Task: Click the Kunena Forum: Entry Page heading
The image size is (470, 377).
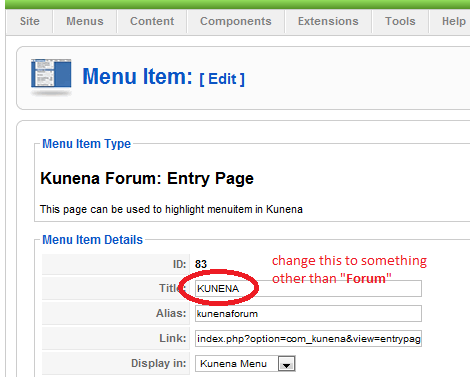Action: click(x=147, y=178)
